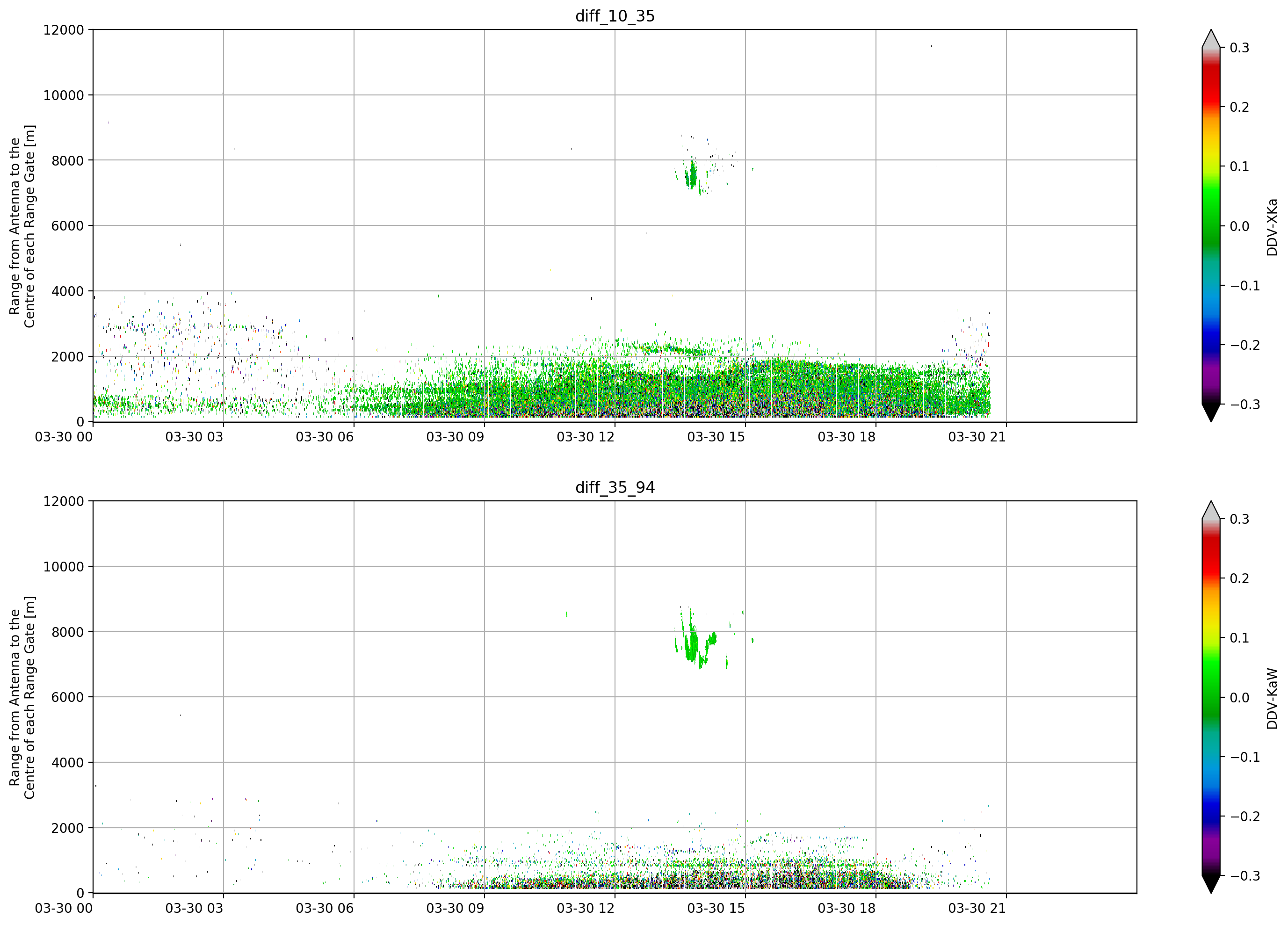This screenshot has width=1288, height=925.
Task: Select the "8000" y-tick in diff_10_35 plot
Action: coord(67,161)
